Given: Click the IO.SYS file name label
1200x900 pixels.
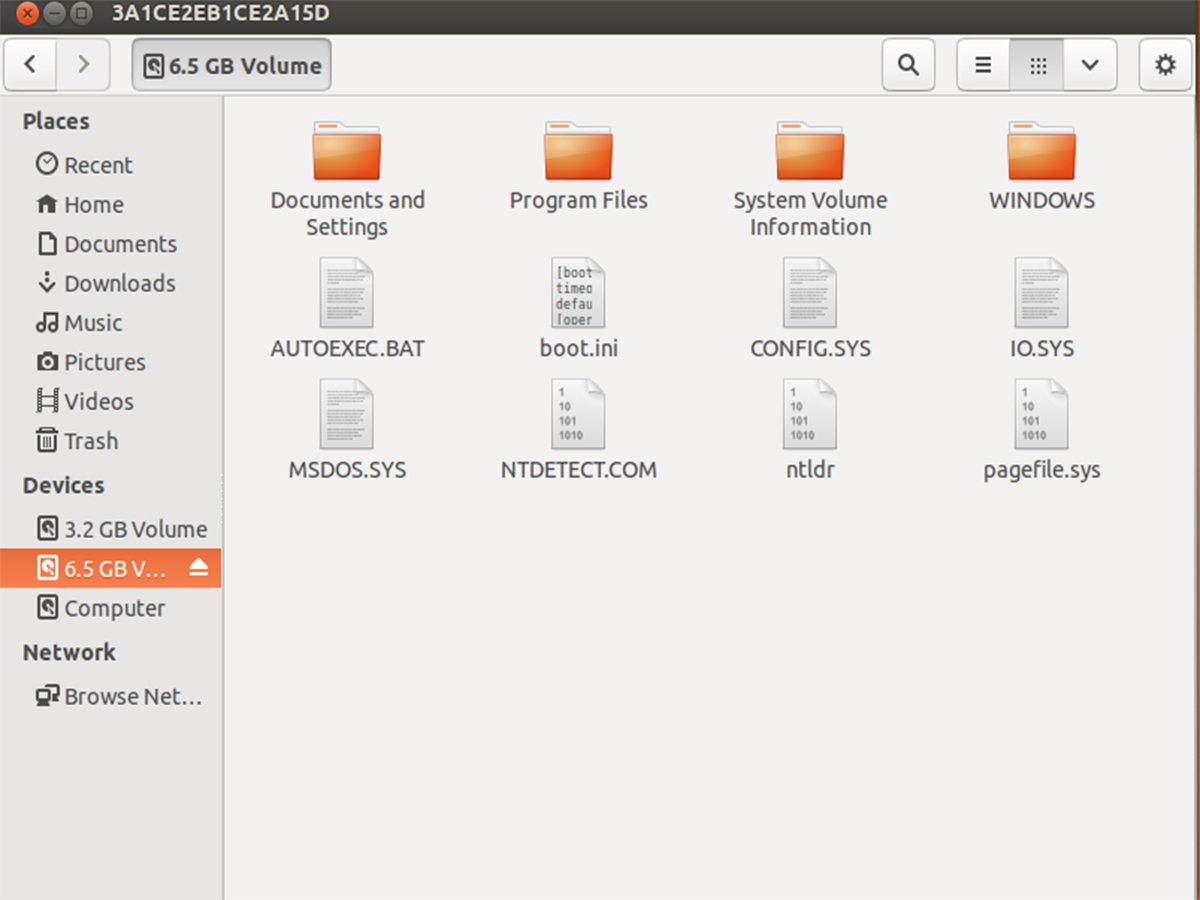Looking at the screenshot, I should 1042,349.
